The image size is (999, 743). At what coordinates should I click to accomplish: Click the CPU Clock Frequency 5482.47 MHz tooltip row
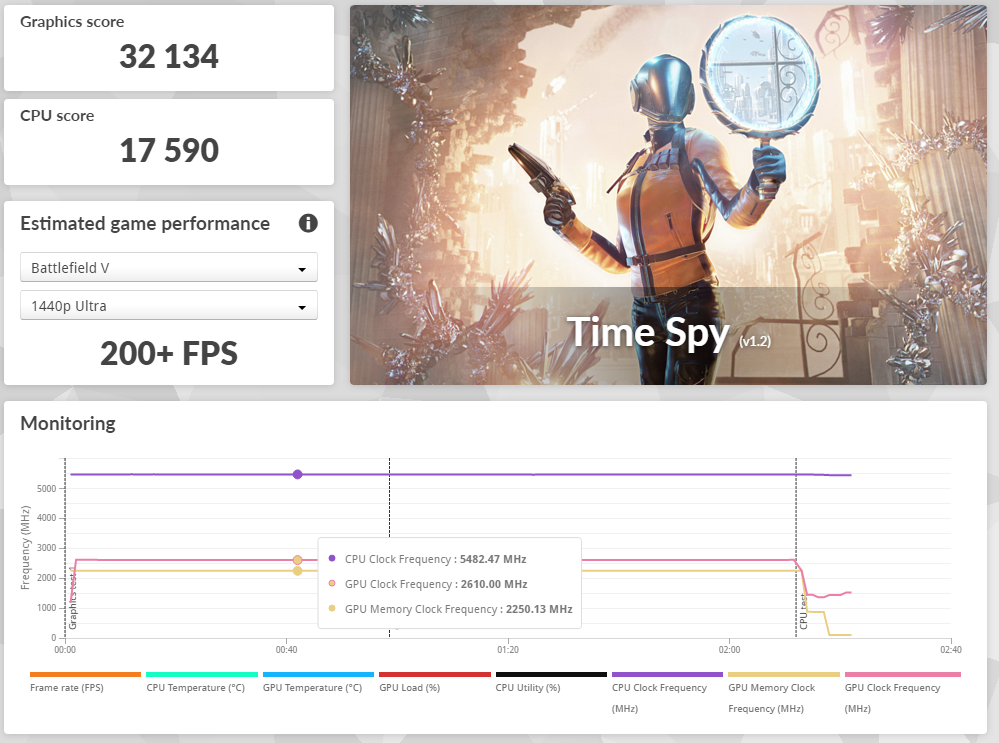pyautogui.click(x=428, y=559)
